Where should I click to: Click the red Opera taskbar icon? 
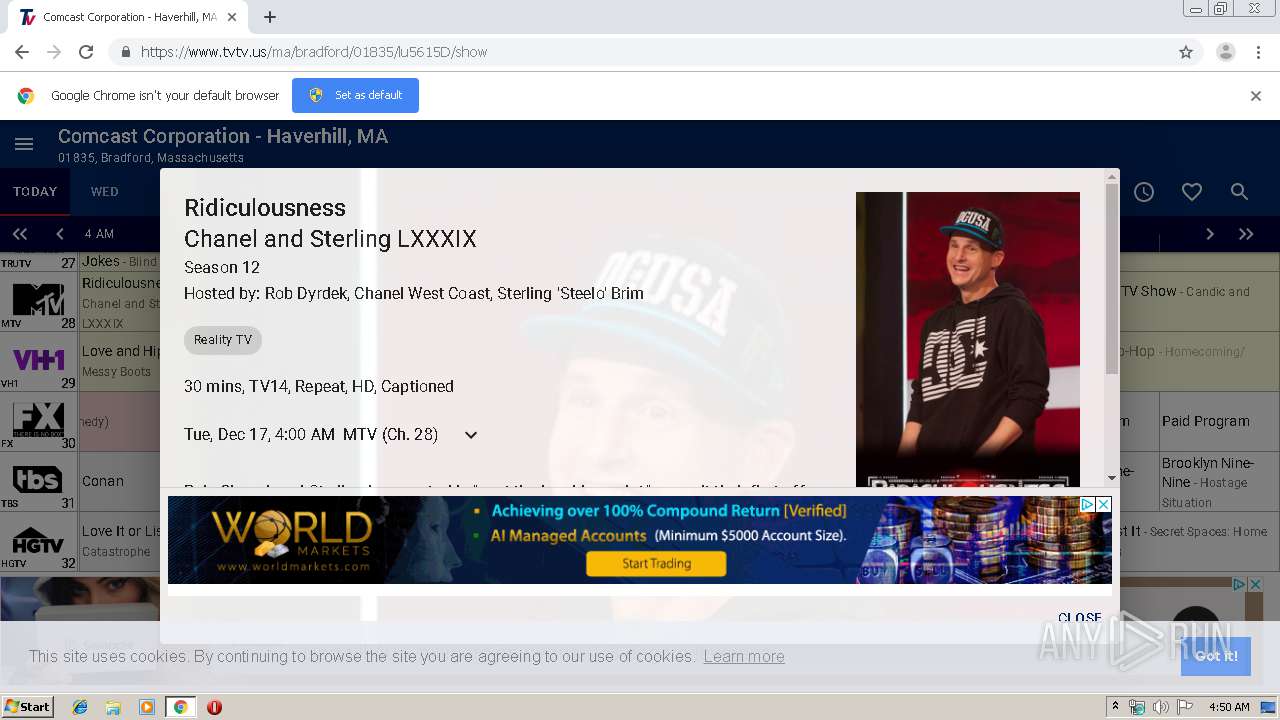(214, 707)
